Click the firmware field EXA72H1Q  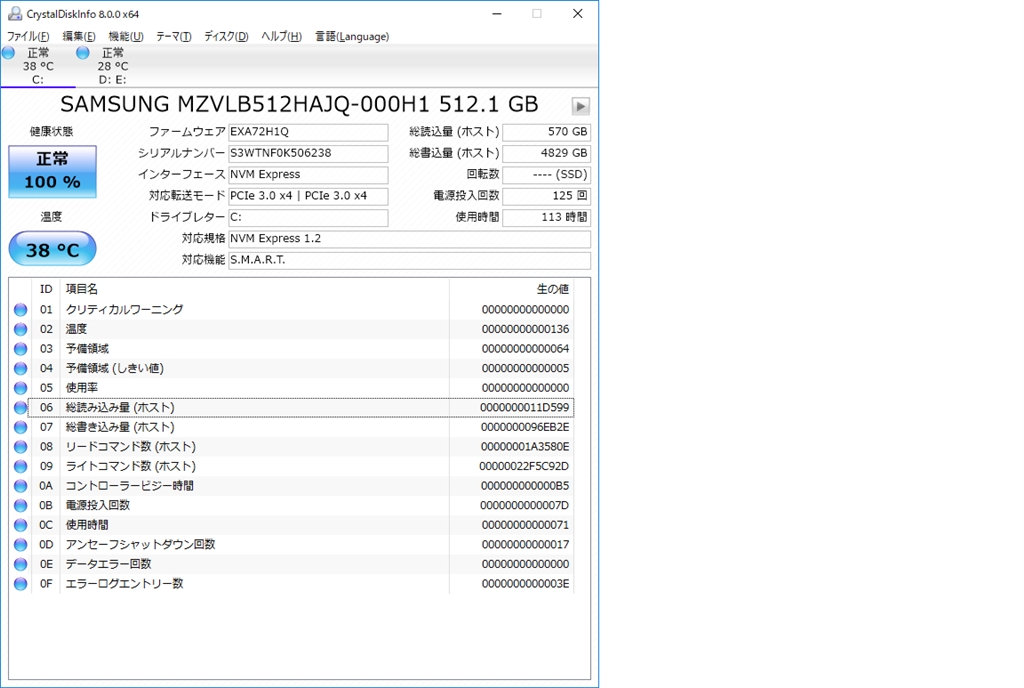click(308, 132)
